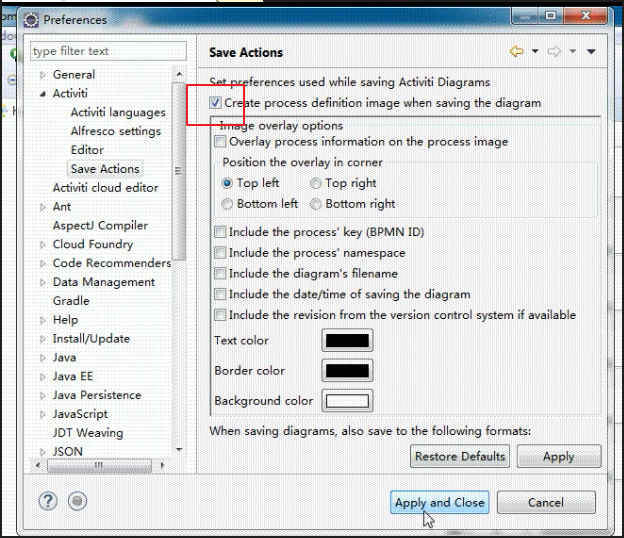The image size is (624, 538).
Task: Expand the Java tree node
Action: click(x=43, y=358)
